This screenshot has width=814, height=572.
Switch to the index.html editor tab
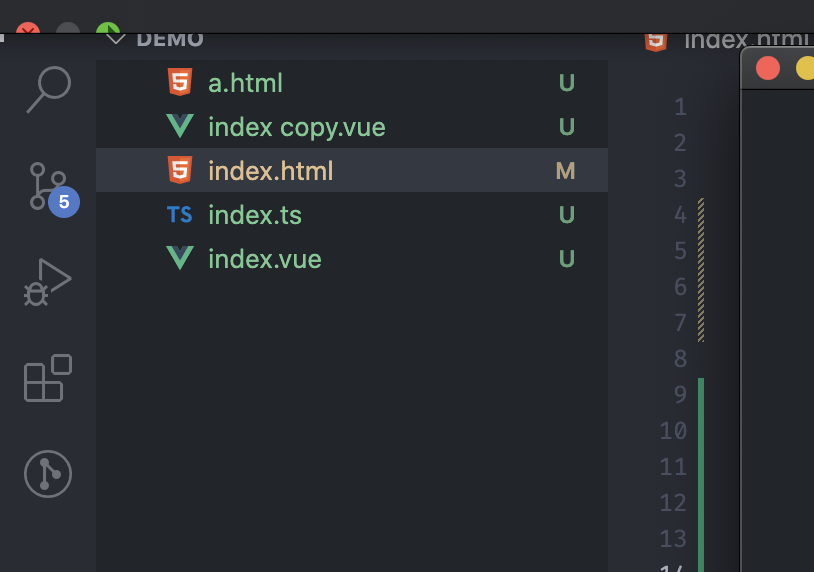point(727,40)
